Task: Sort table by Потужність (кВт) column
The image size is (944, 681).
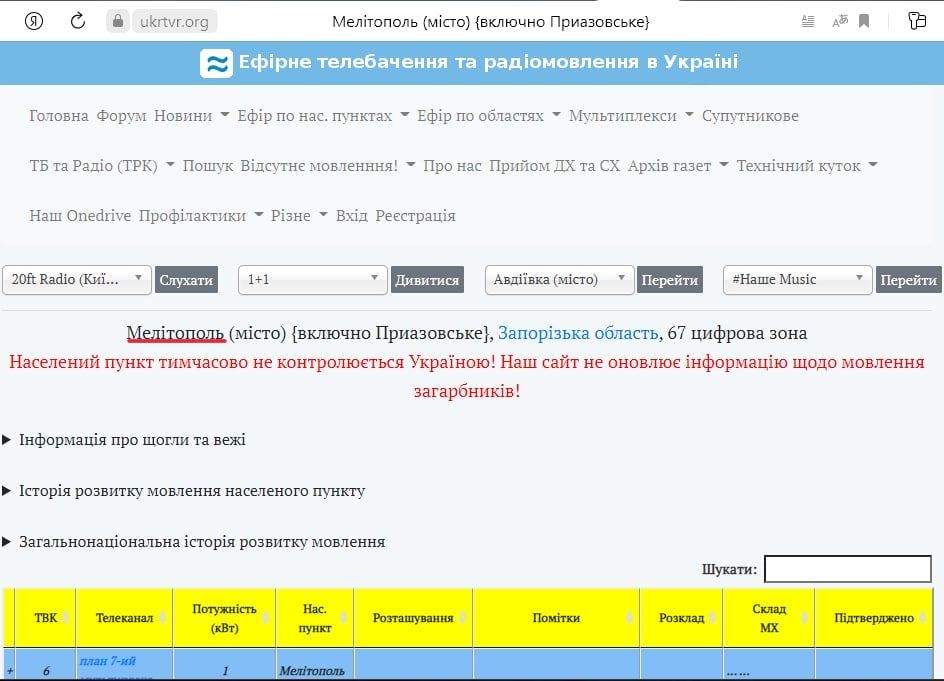Action: coord(225,618)
